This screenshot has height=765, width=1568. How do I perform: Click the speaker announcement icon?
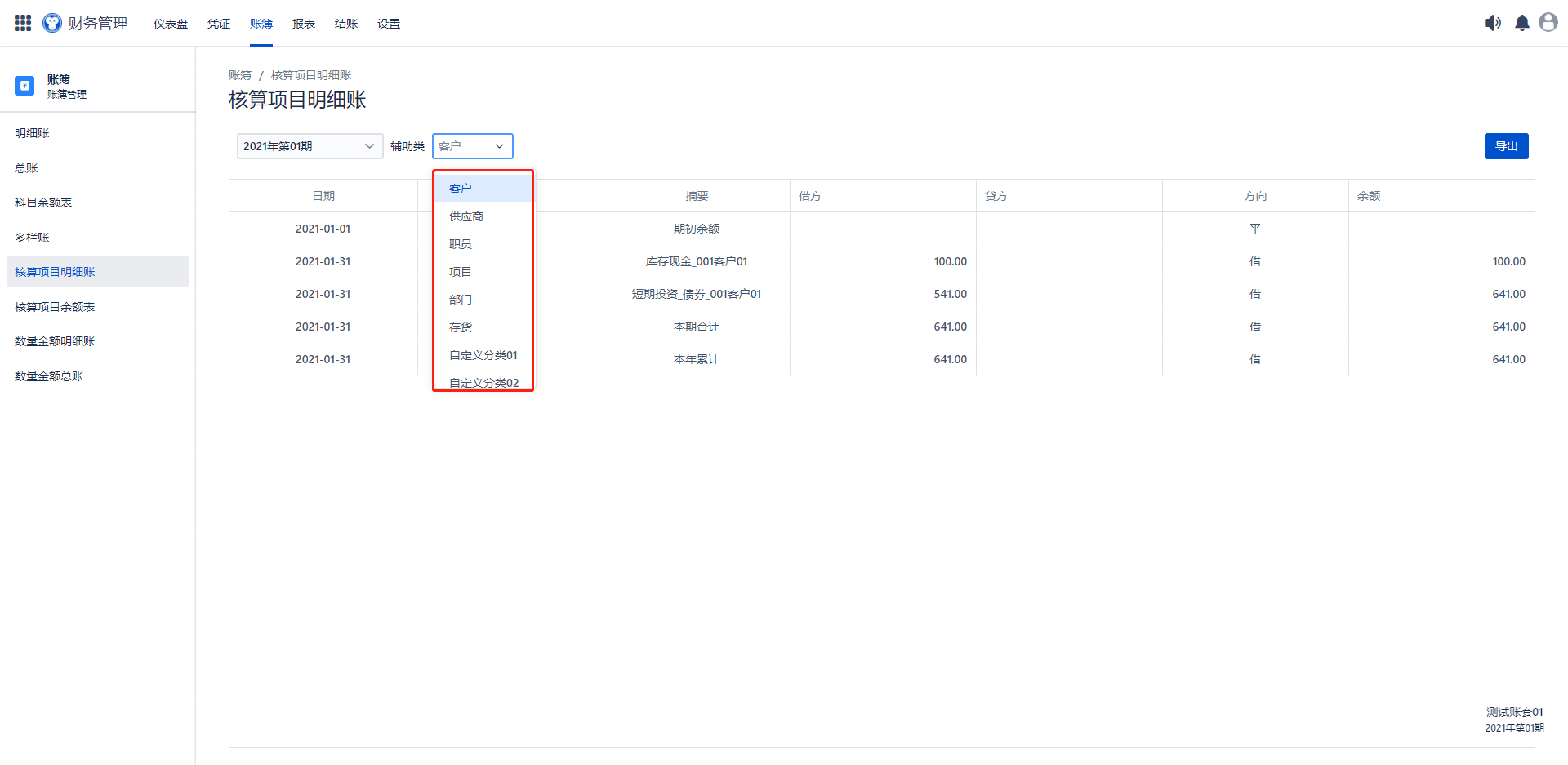(1492, 23)
